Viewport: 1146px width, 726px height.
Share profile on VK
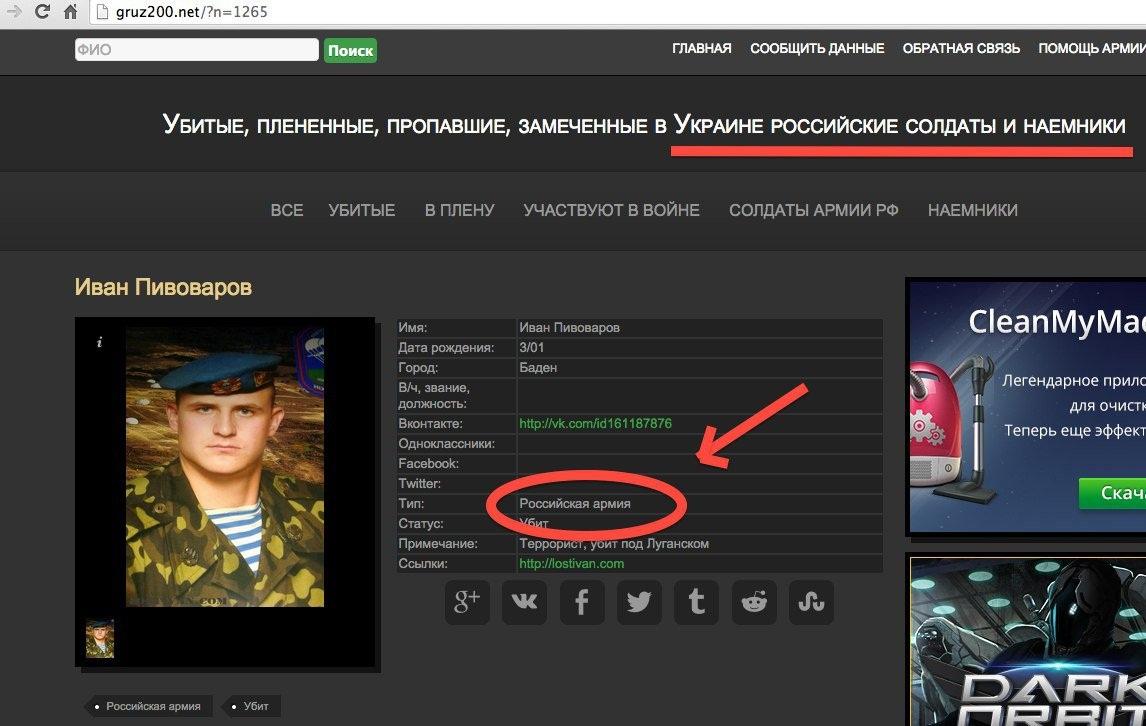tap(524, 602)
